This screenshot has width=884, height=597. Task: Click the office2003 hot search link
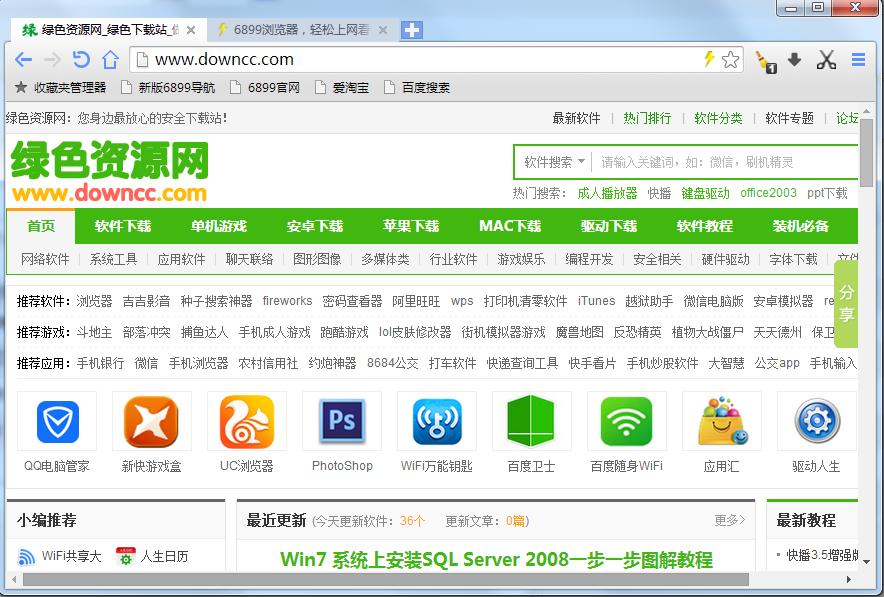(x=768, y=193)
